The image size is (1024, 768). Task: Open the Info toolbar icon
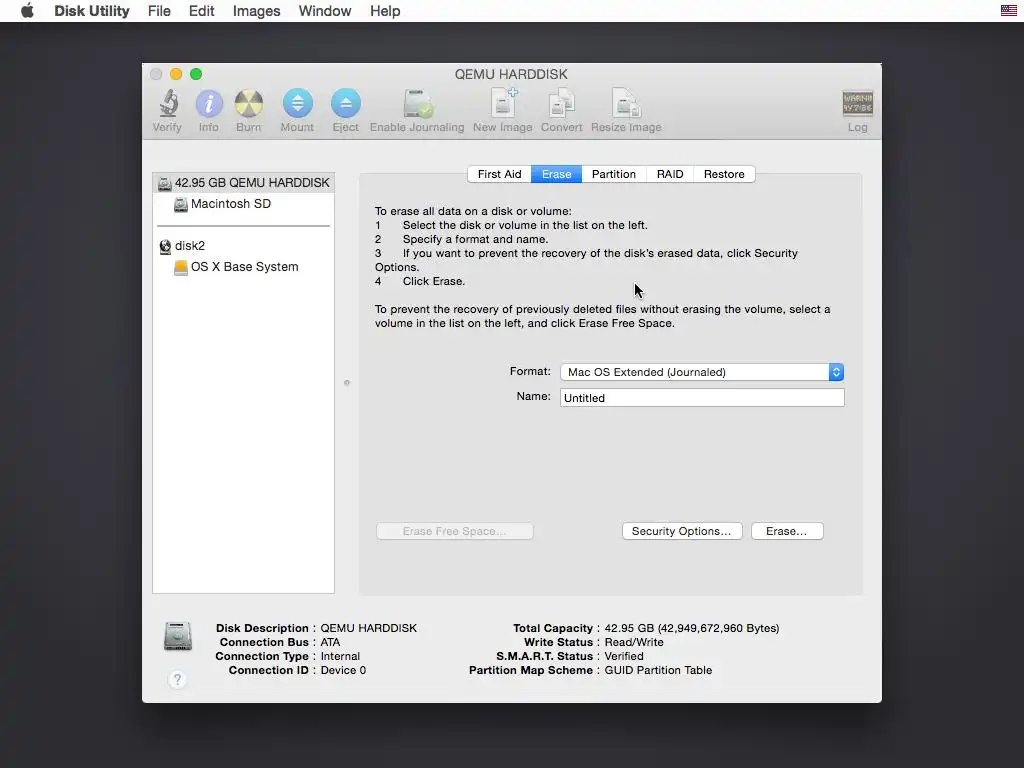(209, 104)
